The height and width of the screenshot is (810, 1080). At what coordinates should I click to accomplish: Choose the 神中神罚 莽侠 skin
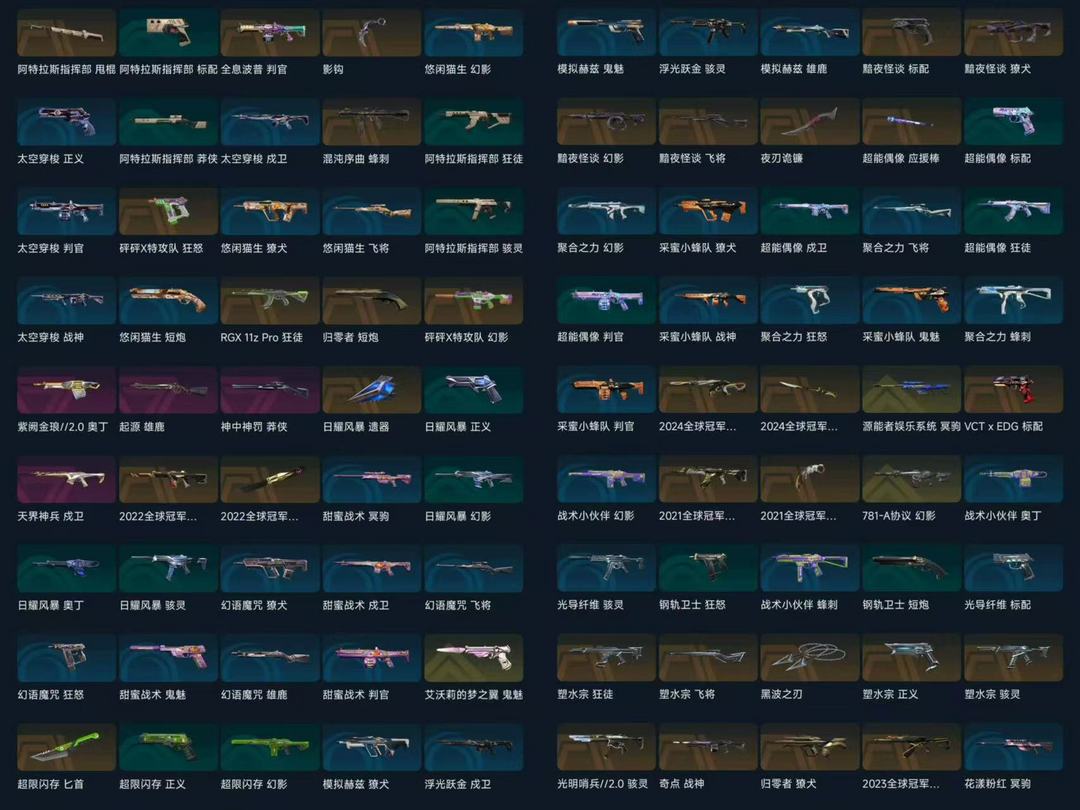(x=269, y=390)
